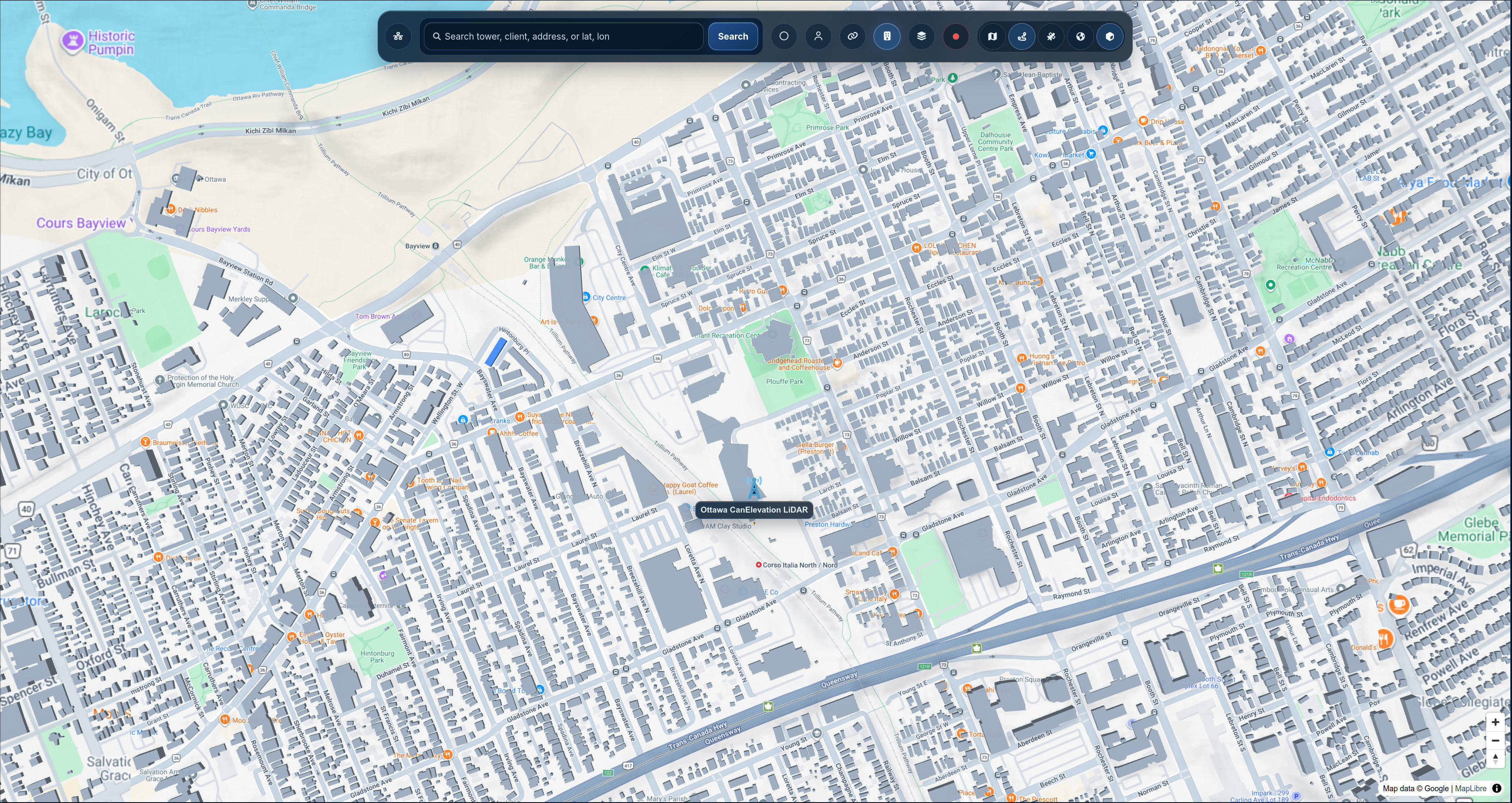Image resolution: width=1512 pixels, height=803 pixels.
Task: Switch to the satellite map view
Action: pos(1051,36)
